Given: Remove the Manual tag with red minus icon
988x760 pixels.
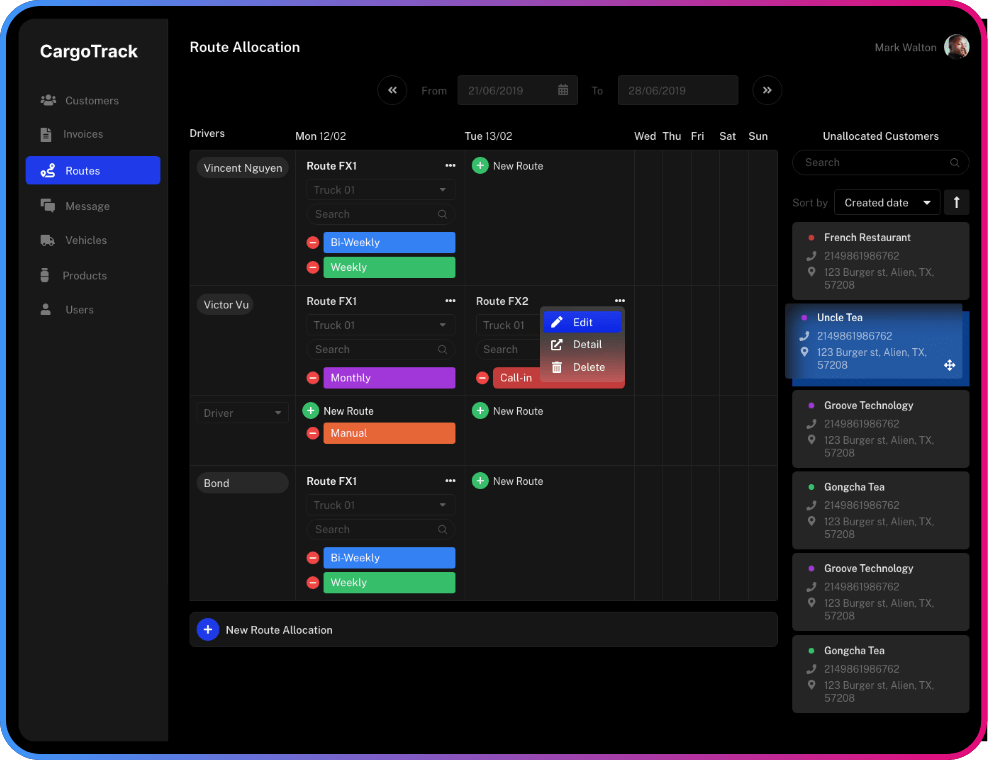Looking at the screenshot, I should tap(313, 433).
